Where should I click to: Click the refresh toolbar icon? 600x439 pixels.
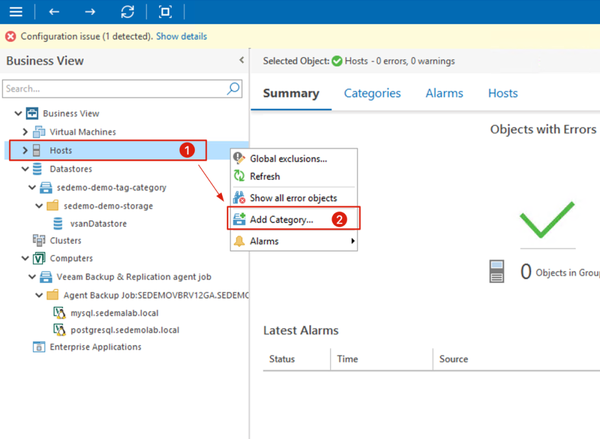click(x=128, y=12)
